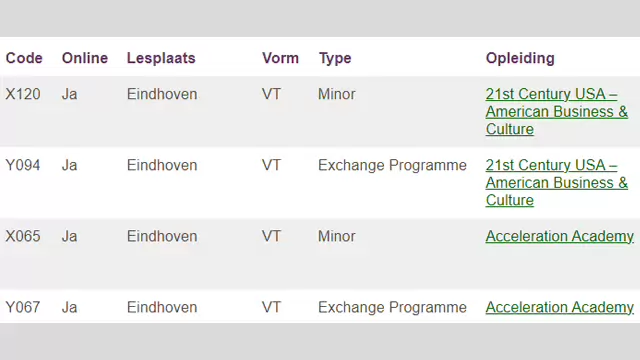
Task: Click the Type column header
Action: tap(335, 58)
